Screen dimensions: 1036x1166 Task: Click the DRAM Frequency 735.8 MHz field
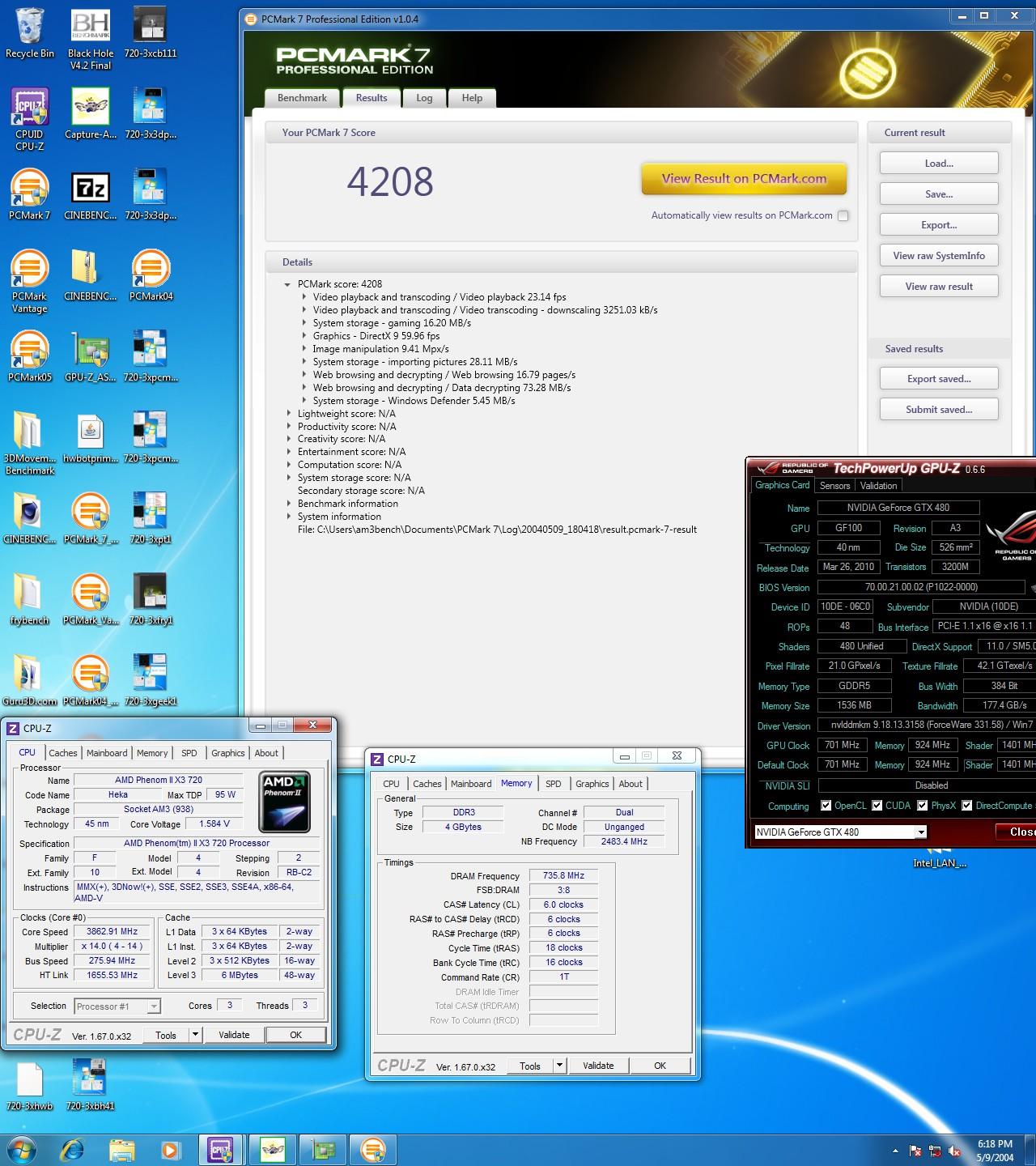tap(563, 876)
